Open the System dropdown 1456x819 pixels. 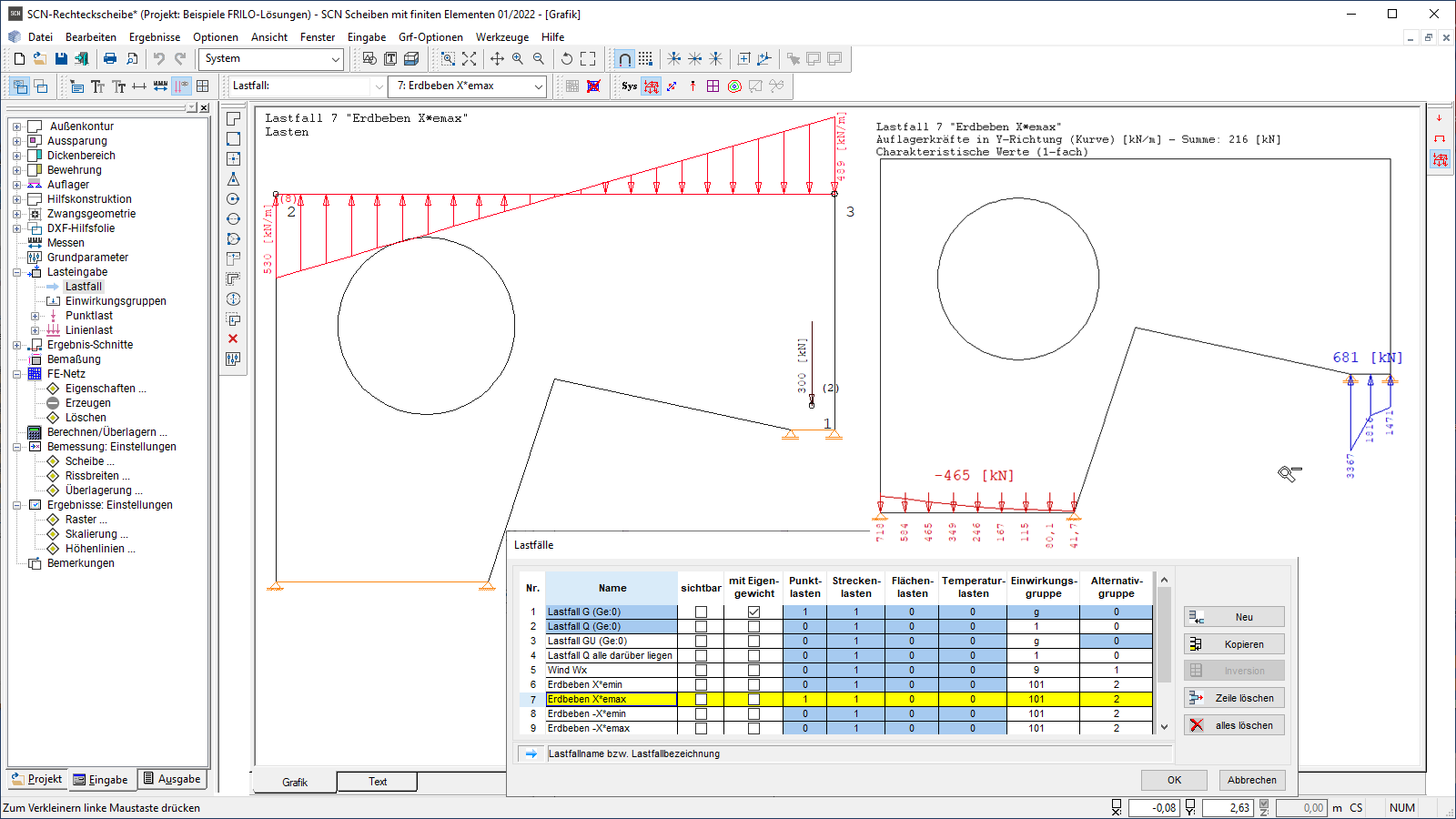pos(335,59)
